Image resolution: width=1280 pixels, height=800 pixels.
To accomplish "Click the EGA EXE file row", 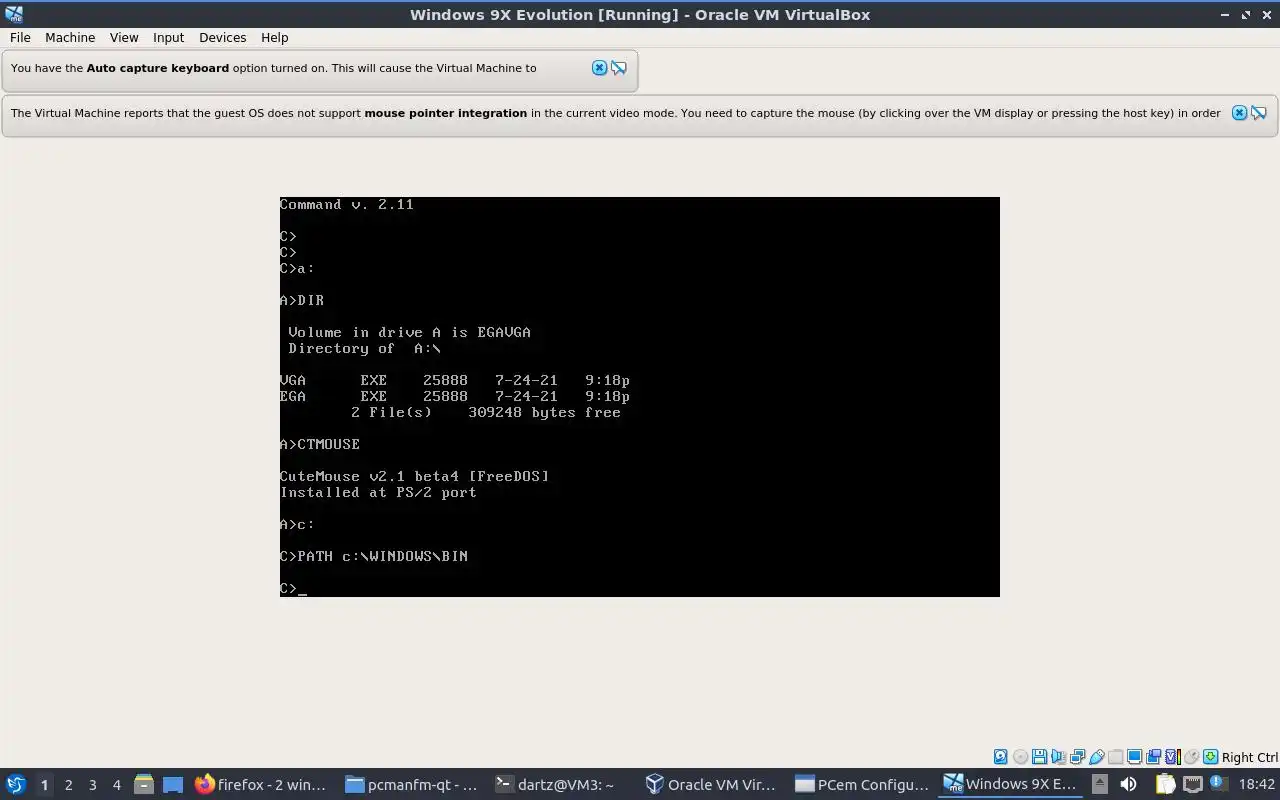I will (455, 396).
